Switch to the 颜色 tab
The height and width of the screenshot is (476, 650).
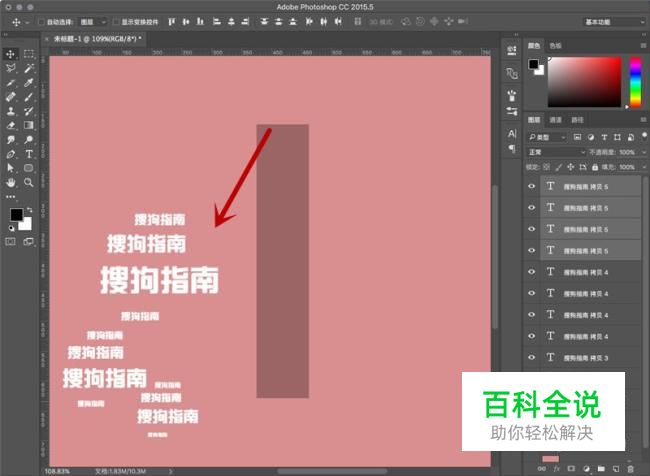tap(534, 46)
